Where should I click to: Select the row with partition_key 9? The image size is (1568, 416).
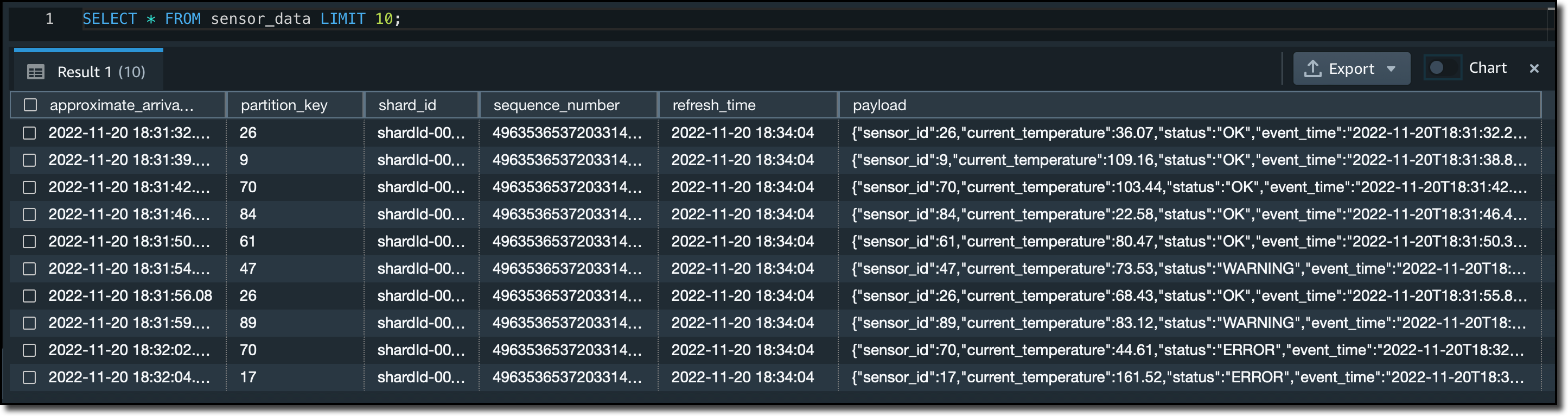(29, 160)
